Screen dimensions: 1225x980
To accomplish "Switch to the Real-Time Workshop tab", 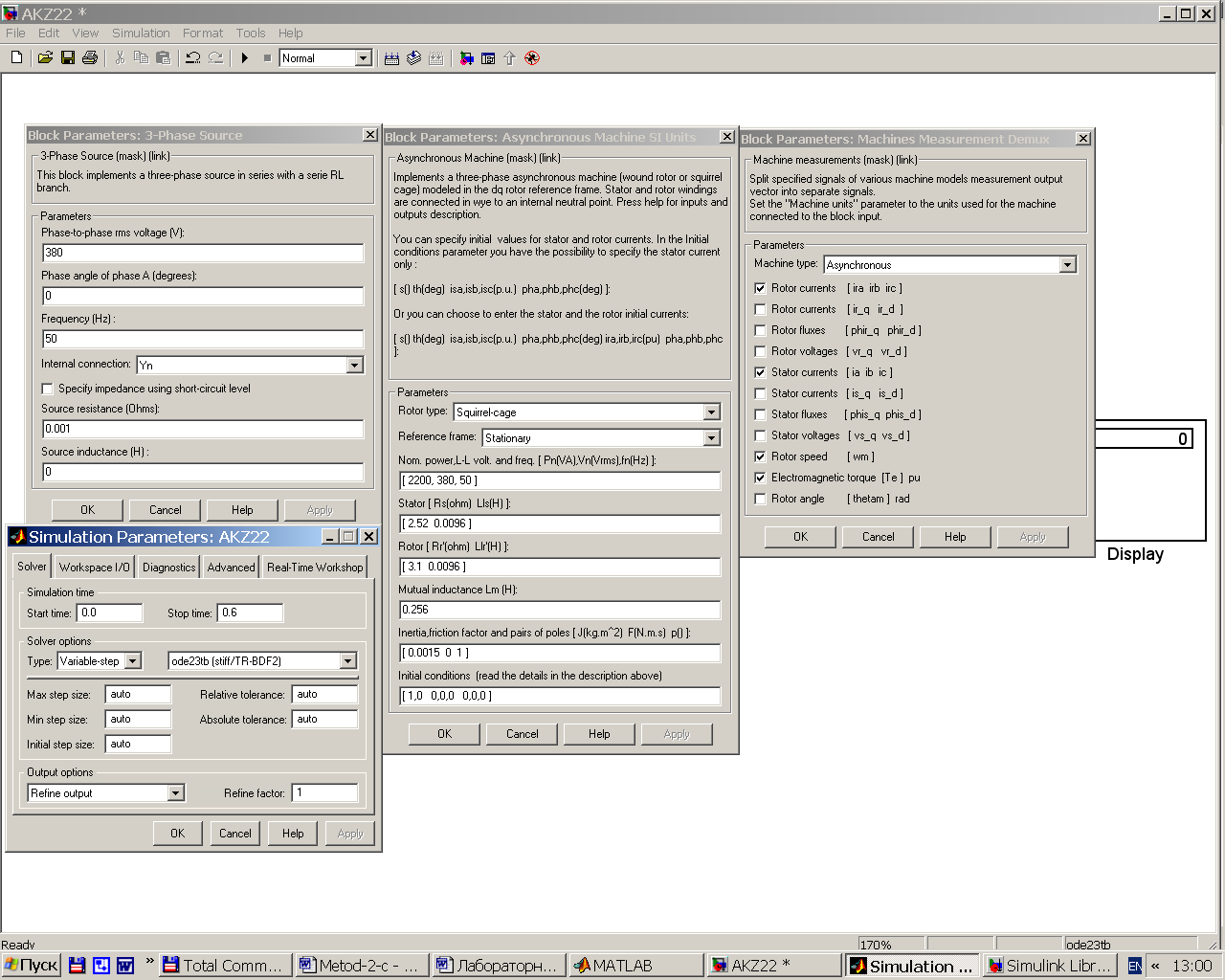I will click(315, 568).
